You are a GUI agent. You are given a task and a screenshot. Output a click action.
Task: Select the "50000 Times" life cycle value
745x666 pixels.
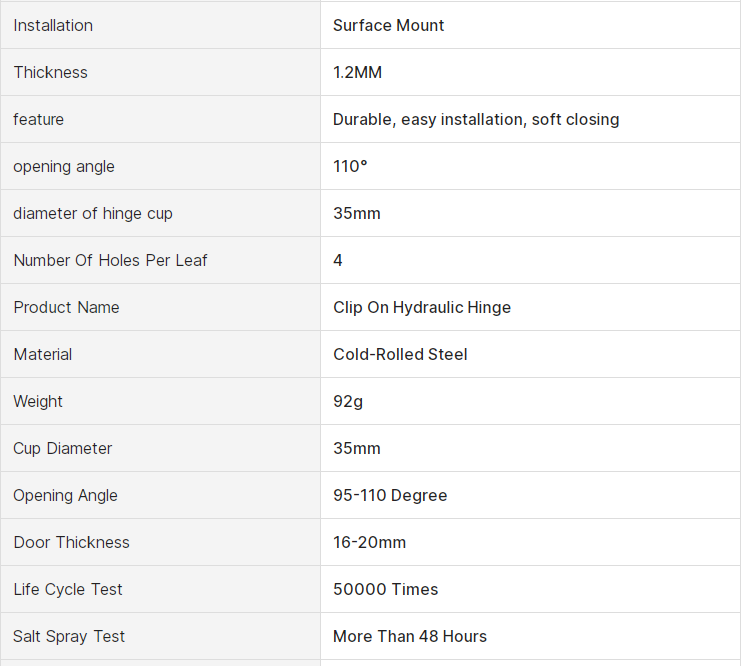385,589
